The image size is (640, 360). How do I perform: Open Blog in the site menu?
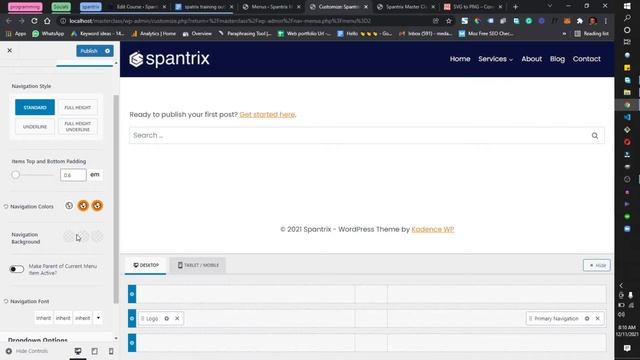pos(557,59)
